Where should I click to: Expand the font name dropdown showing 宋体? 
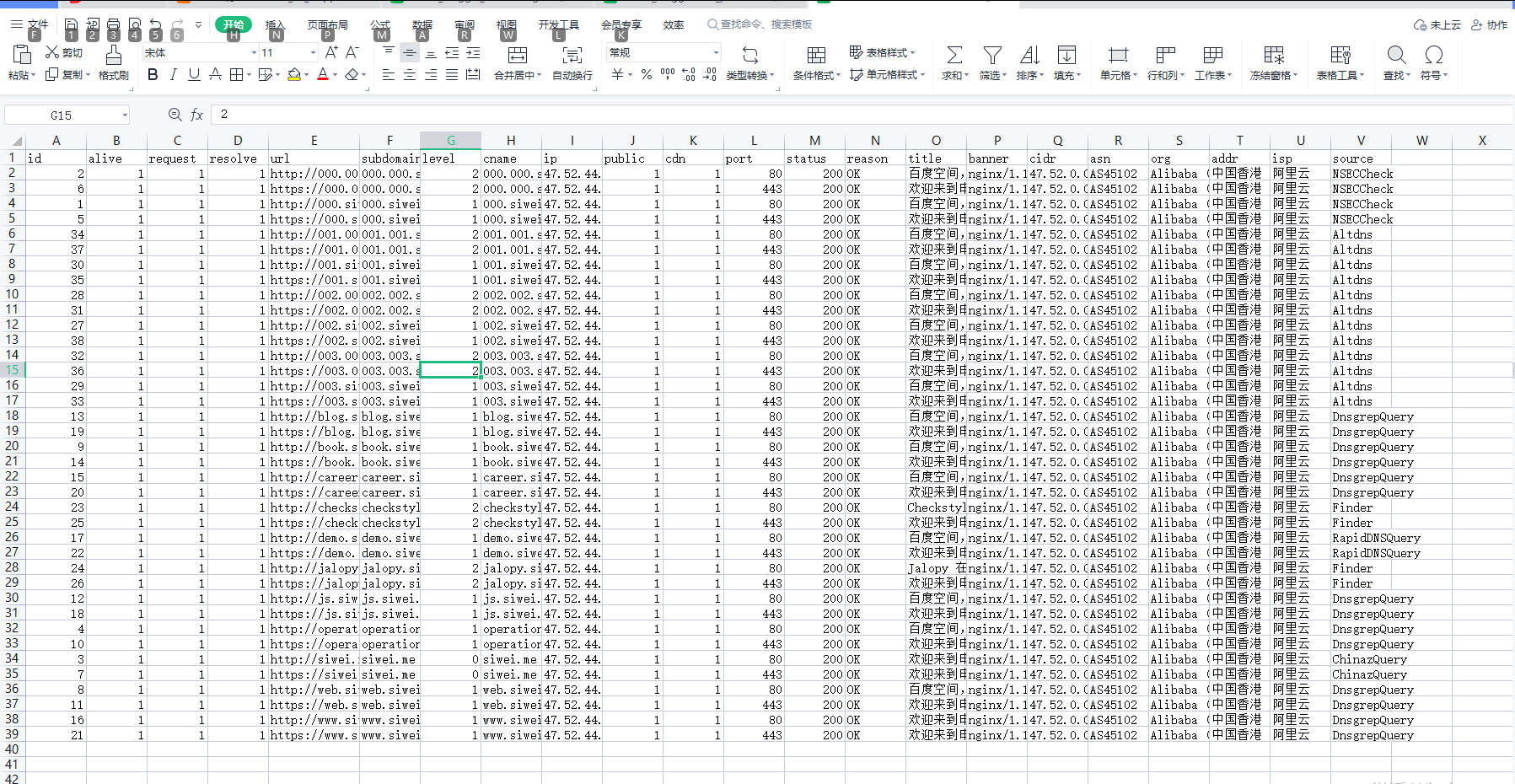pos(254,53)
